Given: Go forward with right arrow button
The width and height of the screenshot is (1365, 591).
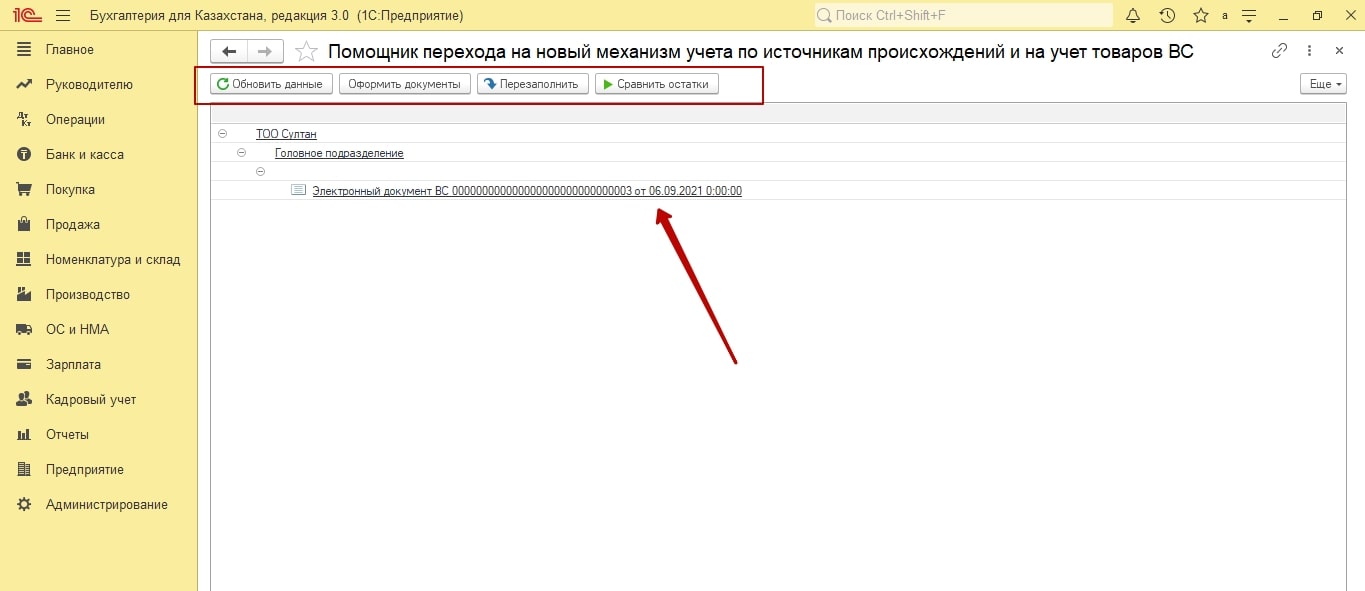Looking at the screenshot, I should tap(265, 51).
